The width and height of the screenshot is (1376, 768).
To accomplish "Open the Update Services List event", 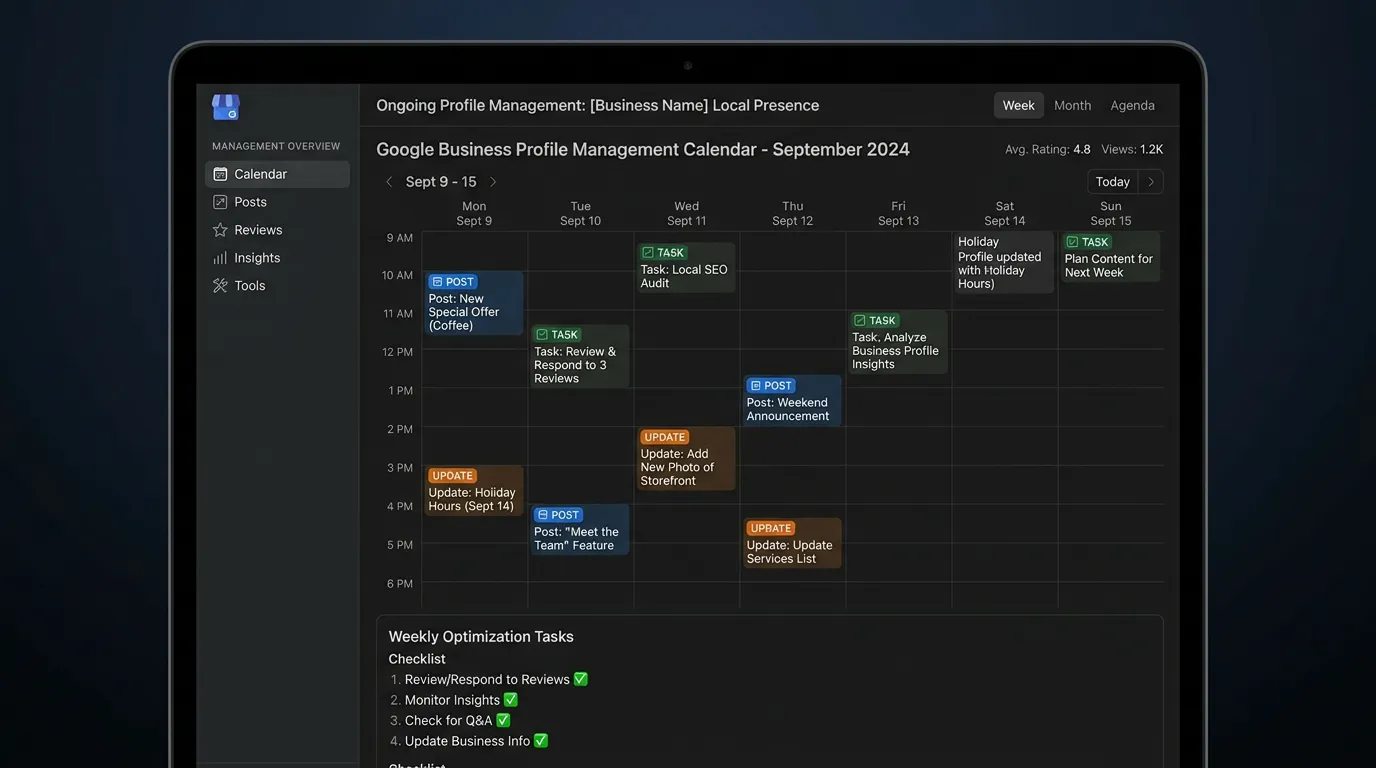I will pos(792,543).
